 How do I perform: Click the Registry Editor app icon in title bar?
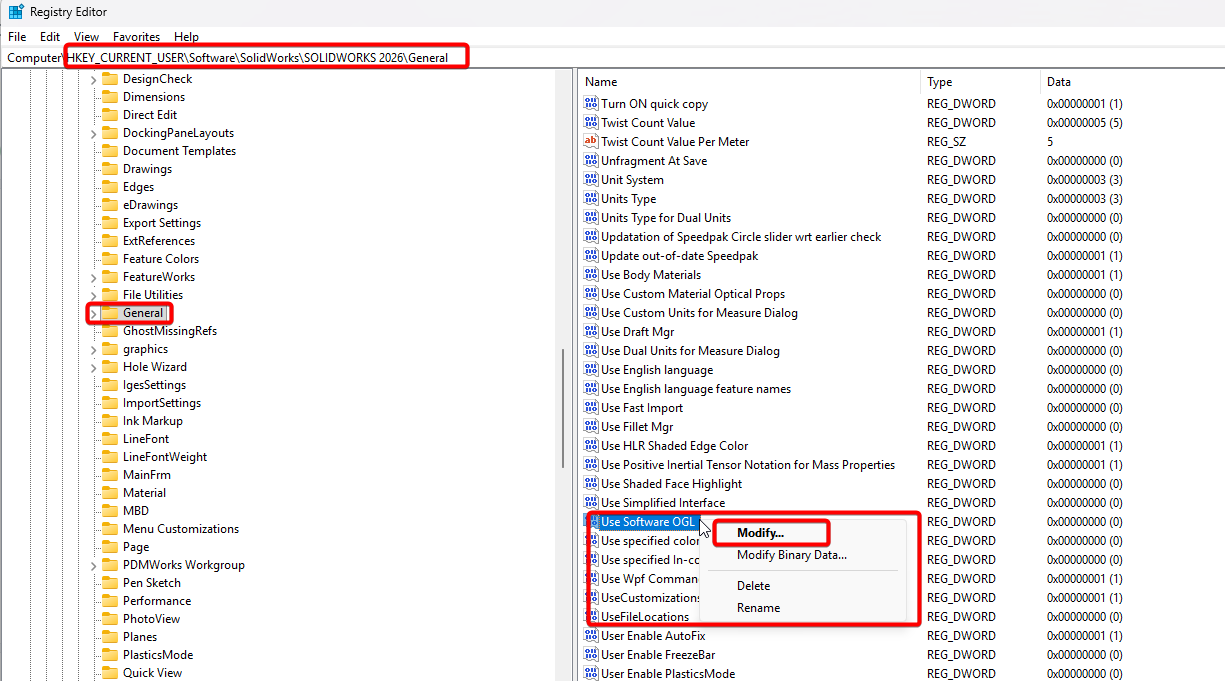point(16,12)
